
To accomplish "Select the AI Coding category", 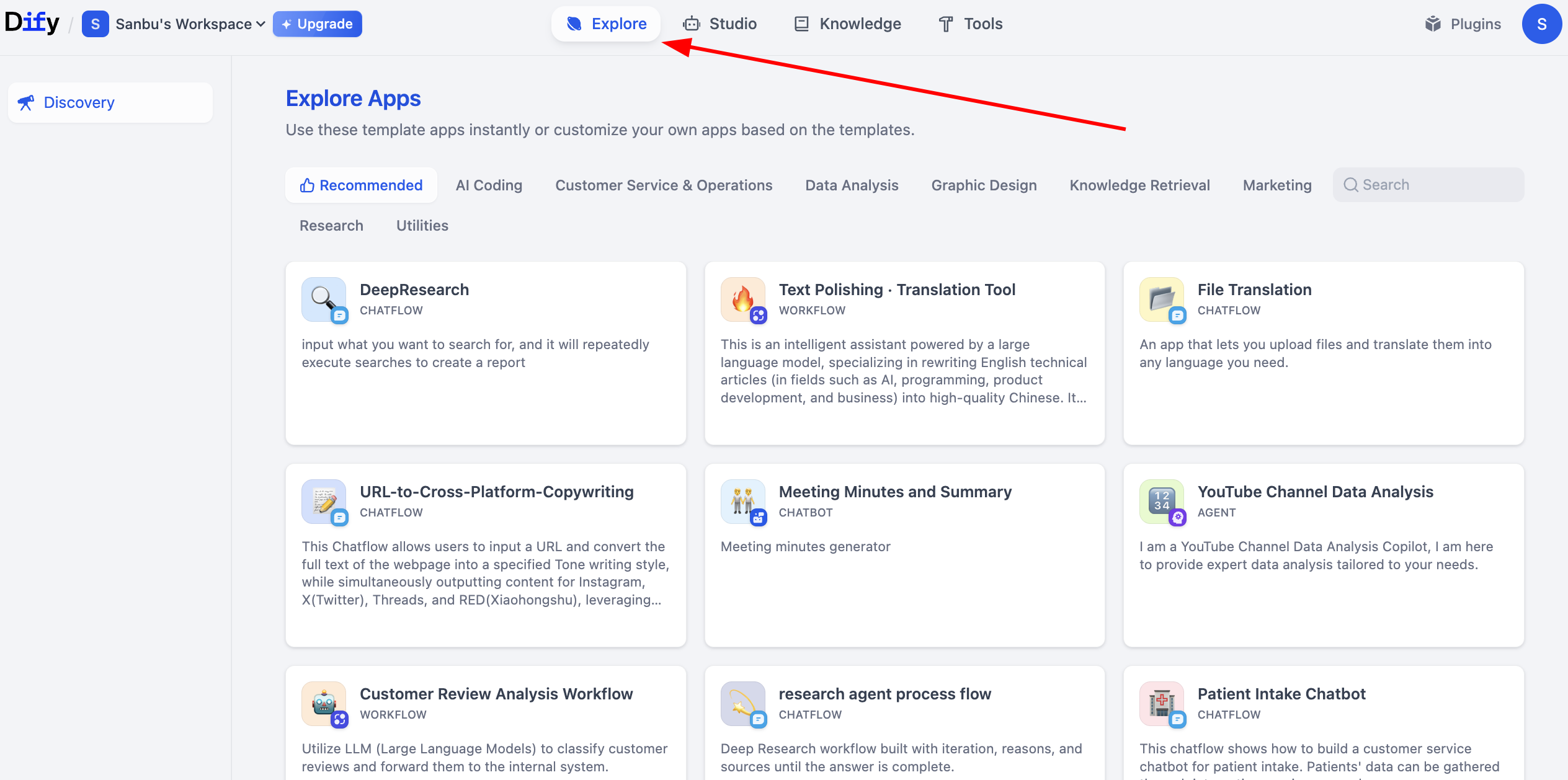I will coord(489,185).
